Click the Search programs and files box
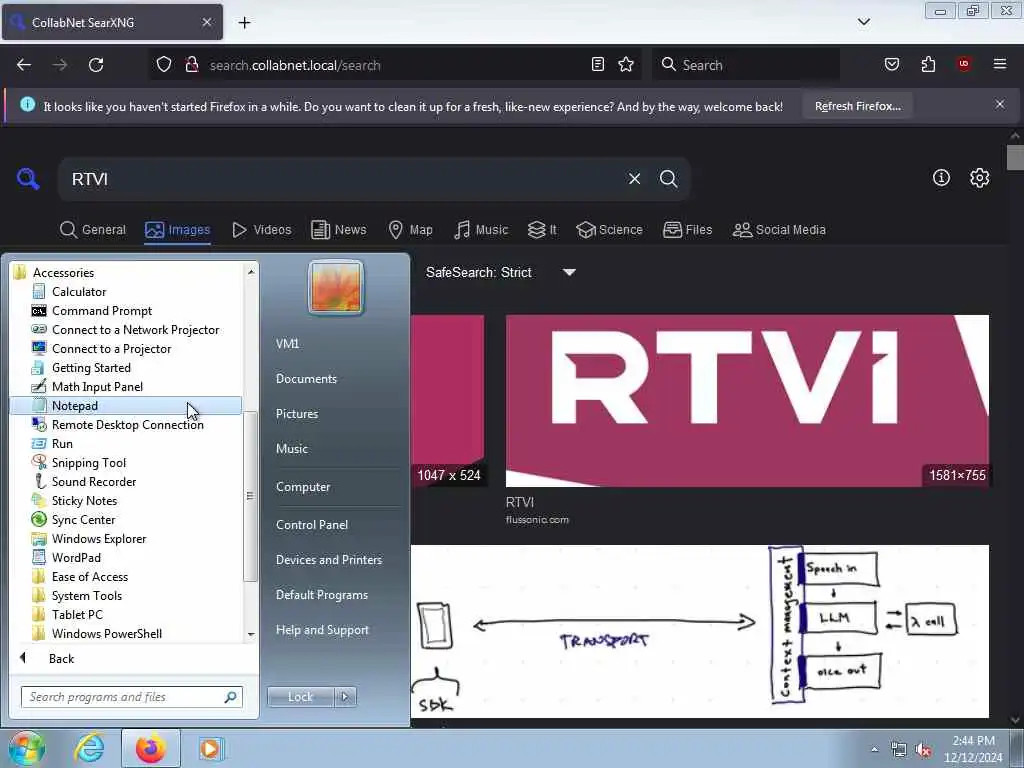Screen dimensions: 1024x768 tap(132, 697)
